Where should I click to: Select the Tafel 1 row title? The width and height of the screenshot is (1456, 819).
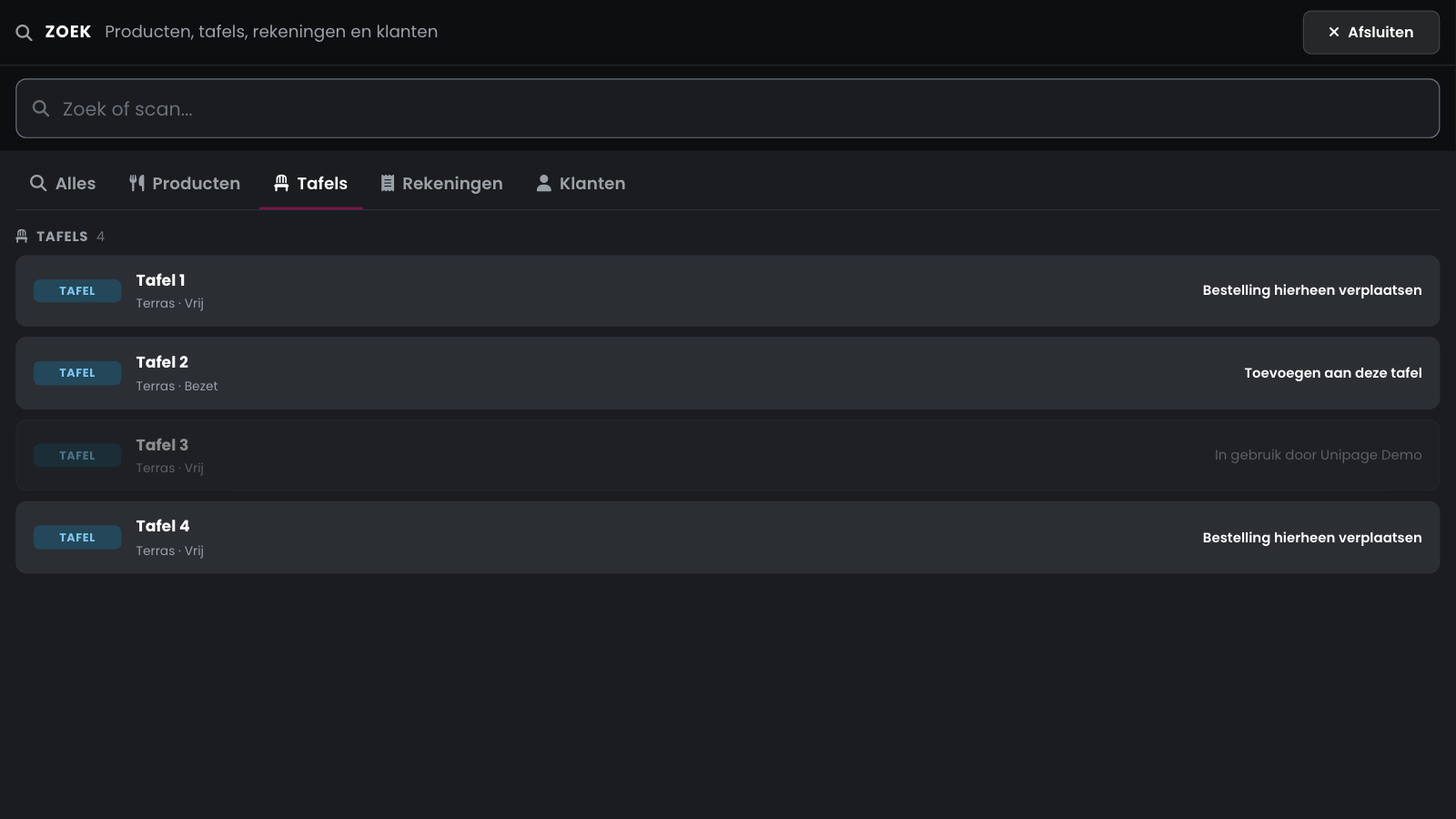click(x=160, y=280)
